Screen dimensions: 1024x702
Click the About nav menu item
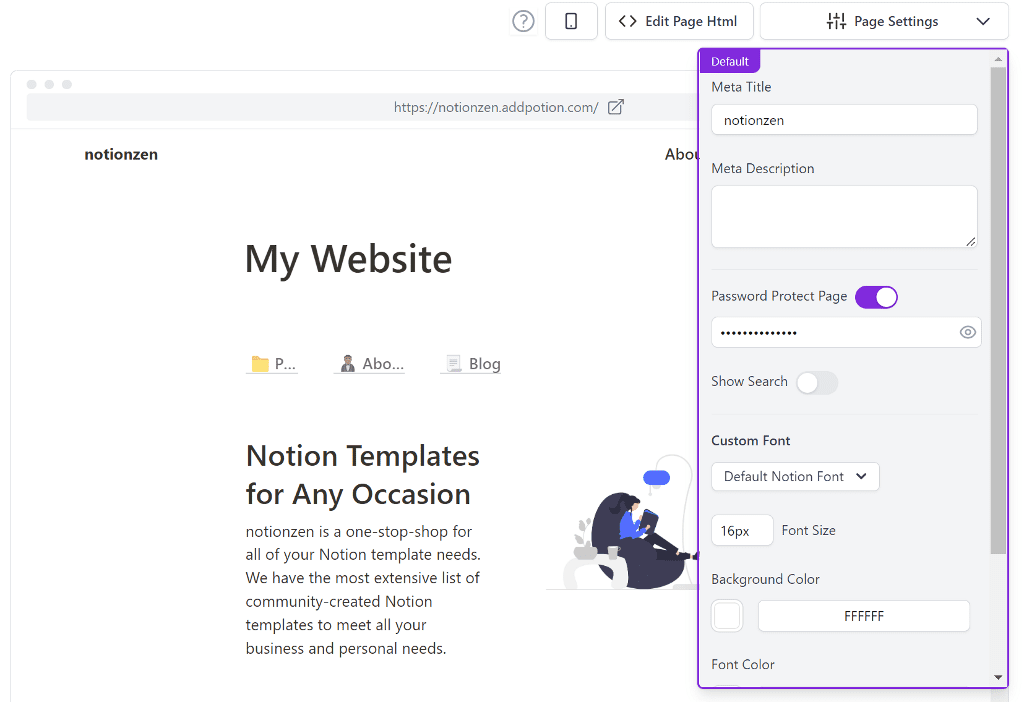681,154
